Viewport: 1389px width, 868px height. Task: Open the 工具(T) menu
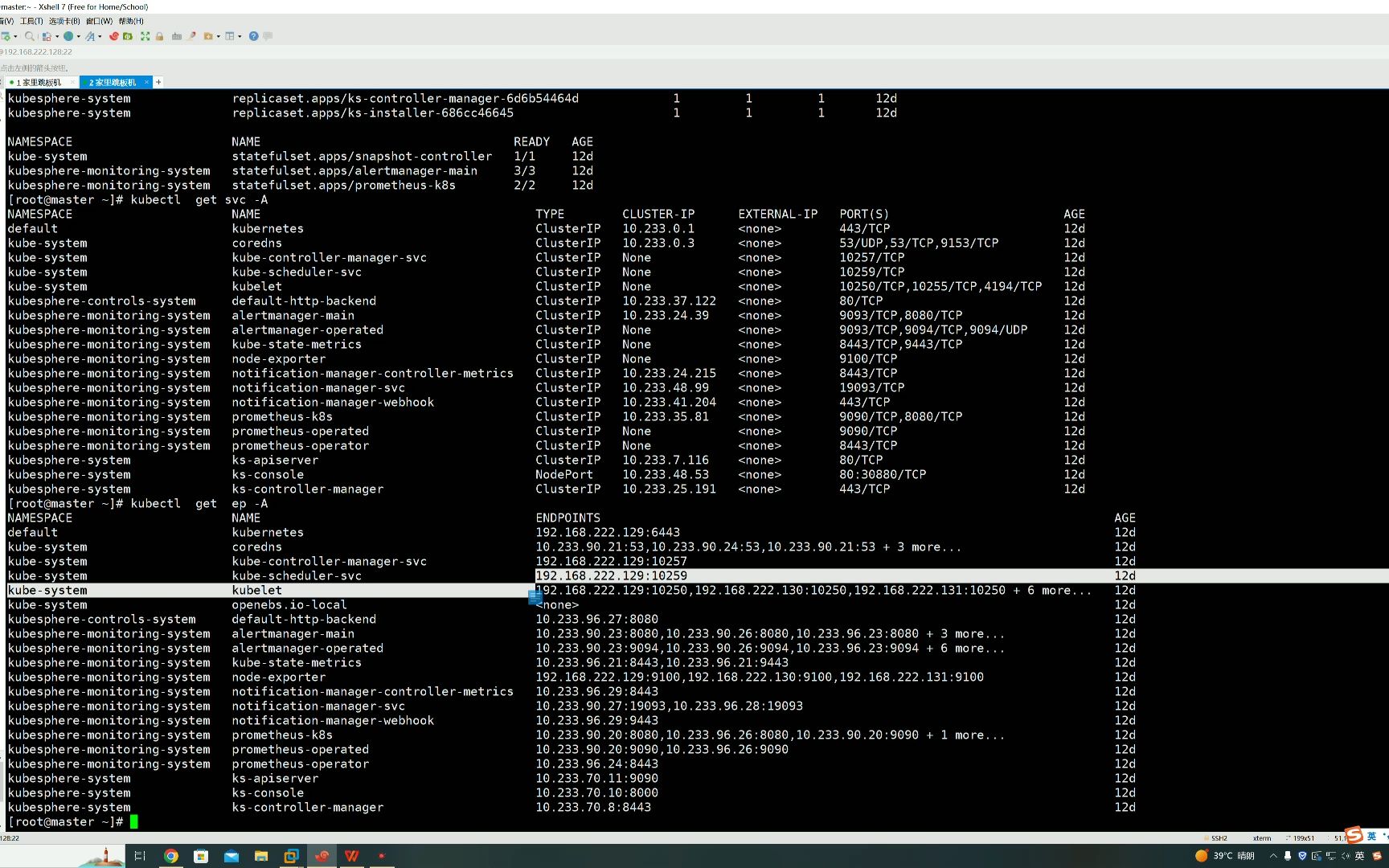pyautogui.click(x=31, y=21)
